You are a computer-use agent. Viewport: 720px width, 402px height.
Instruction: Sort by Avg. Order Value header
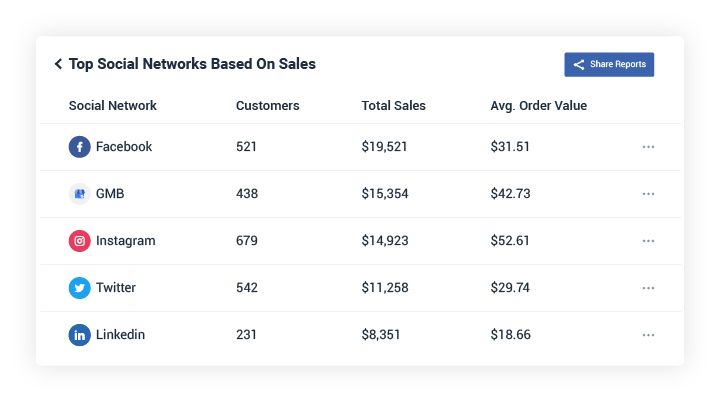[538, 106]
